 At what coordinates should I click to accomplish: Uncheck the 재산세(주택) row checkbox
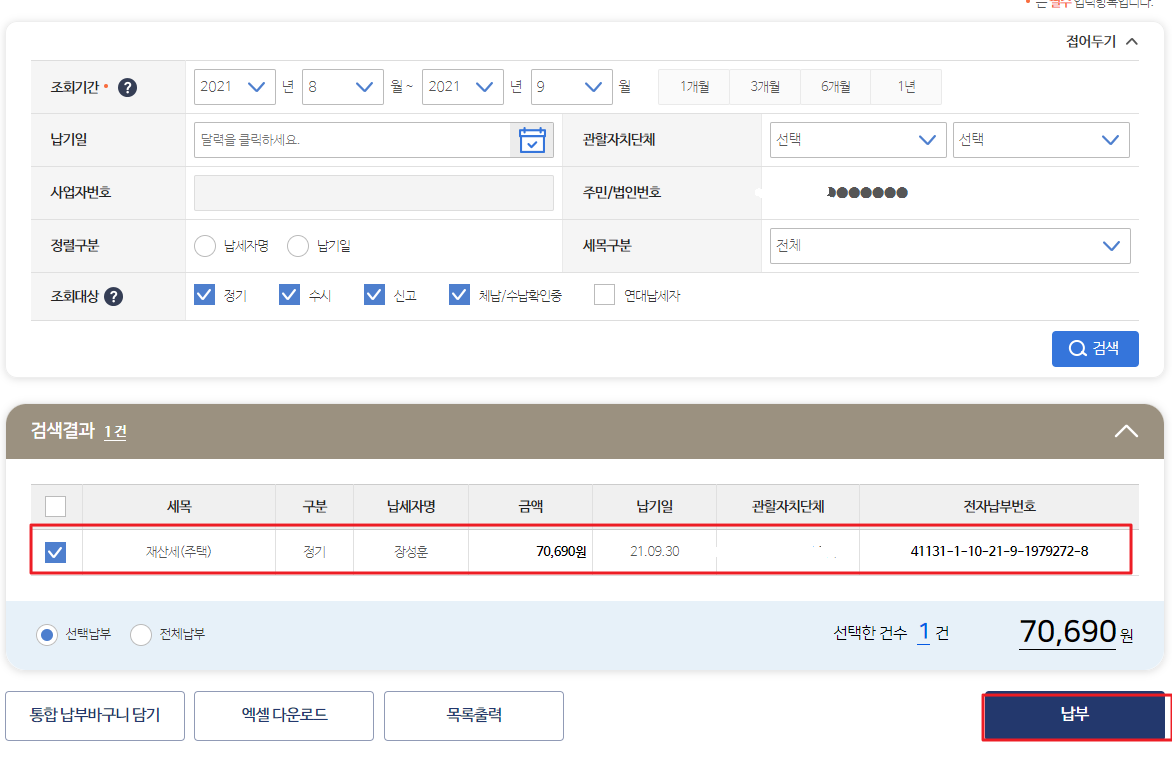(55, 553)
